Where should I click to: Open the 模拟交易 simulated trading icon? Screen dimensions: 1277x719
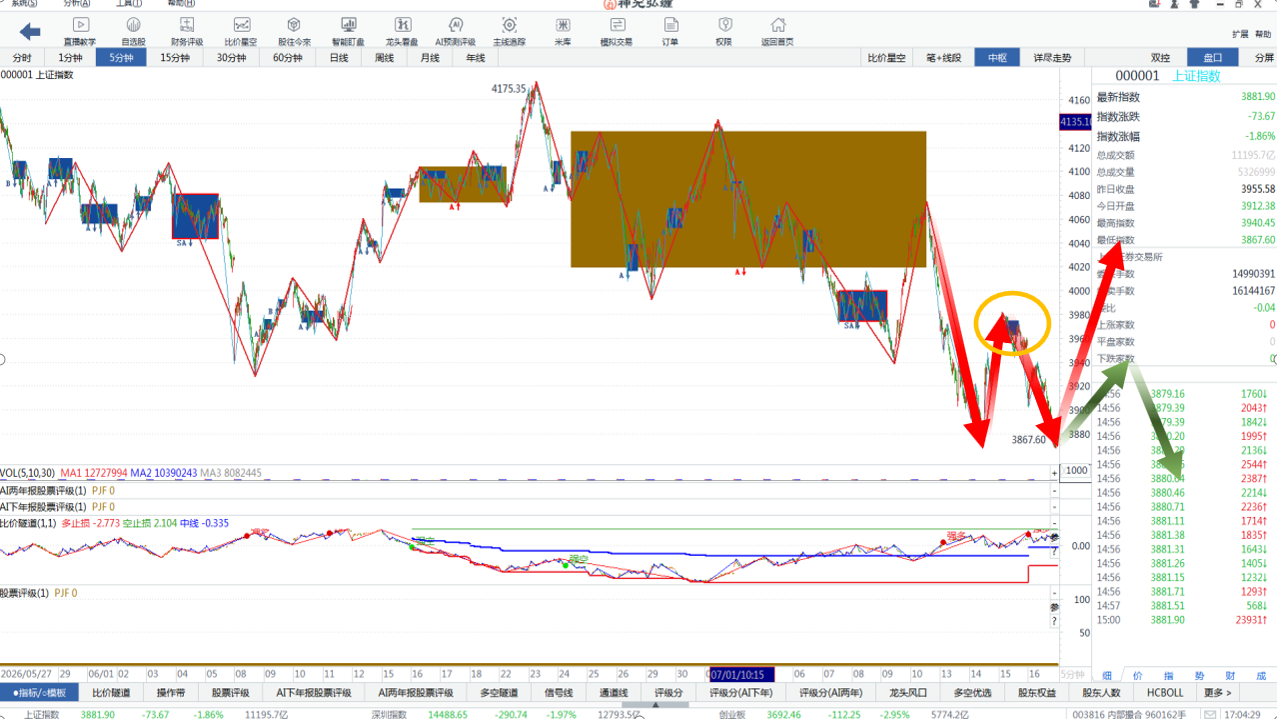pos(616,31)
